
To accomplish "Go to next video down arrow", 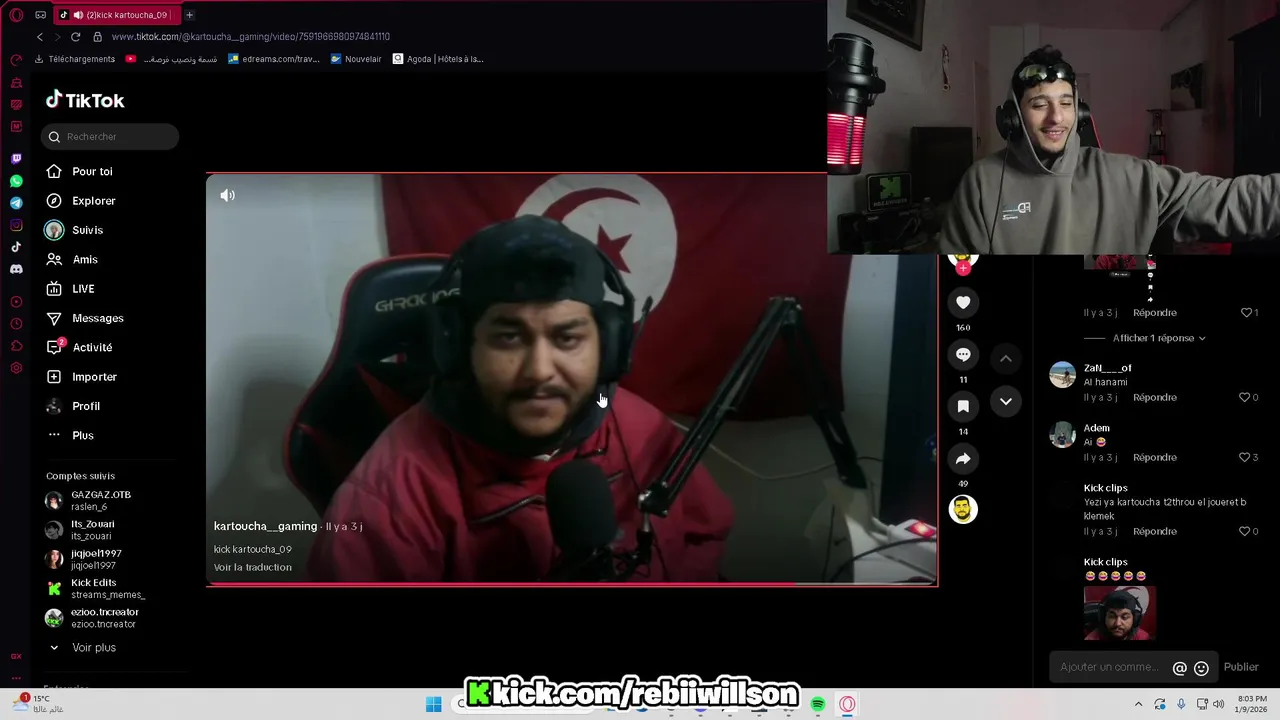I will pos(1006,401).
